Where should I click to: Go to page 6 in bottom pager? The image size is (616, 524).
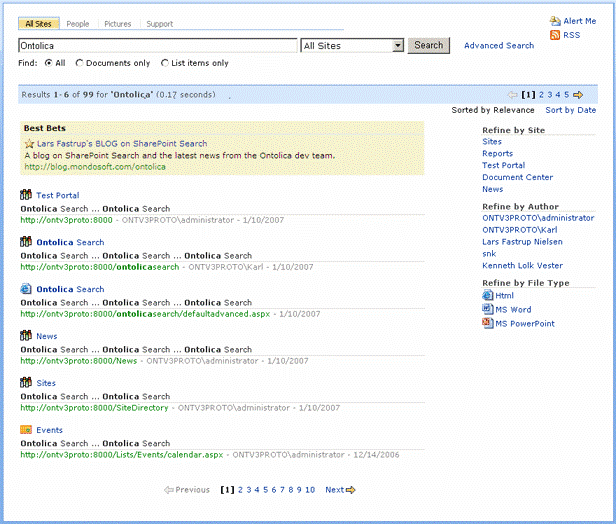coord(274,490)
